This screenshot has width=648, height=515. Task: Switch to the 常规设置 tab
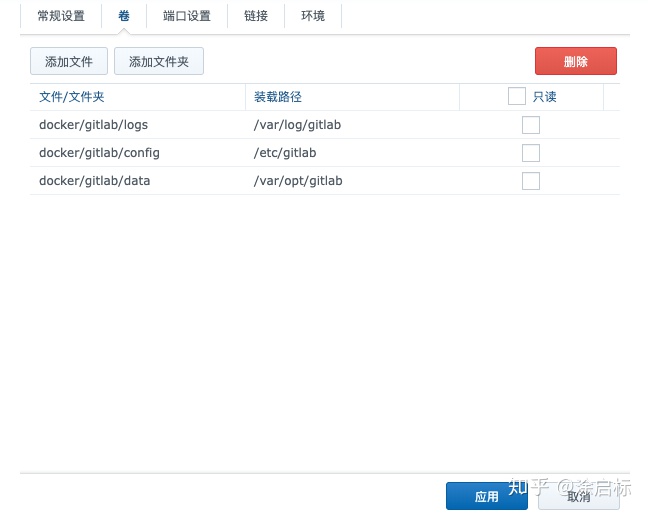coord(61,16)
